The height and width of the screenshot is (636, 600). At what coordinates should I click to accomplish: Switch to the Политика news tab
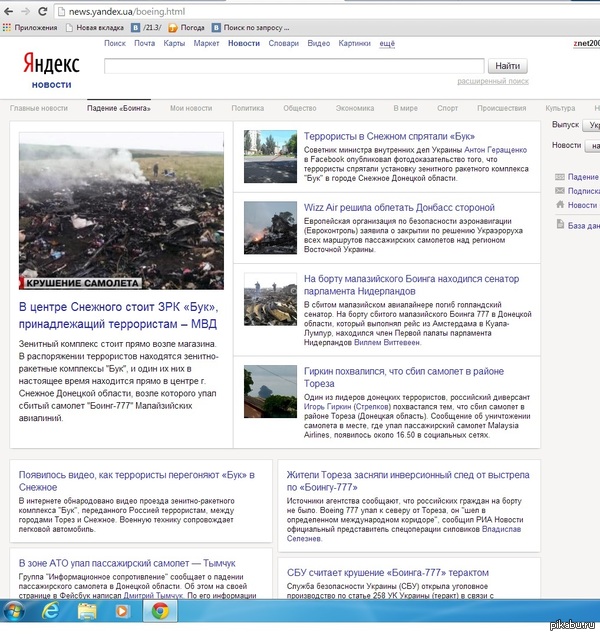pyautogui.click(x=247, y=108)
